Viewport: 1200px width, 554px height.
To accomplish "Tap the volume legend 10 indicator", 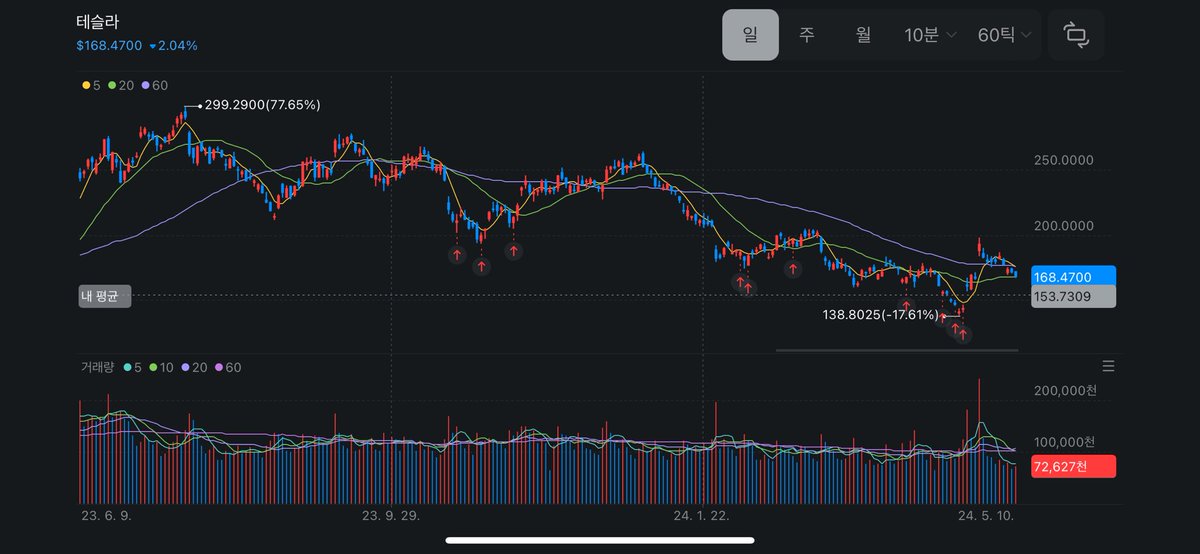I will (160, 367).
